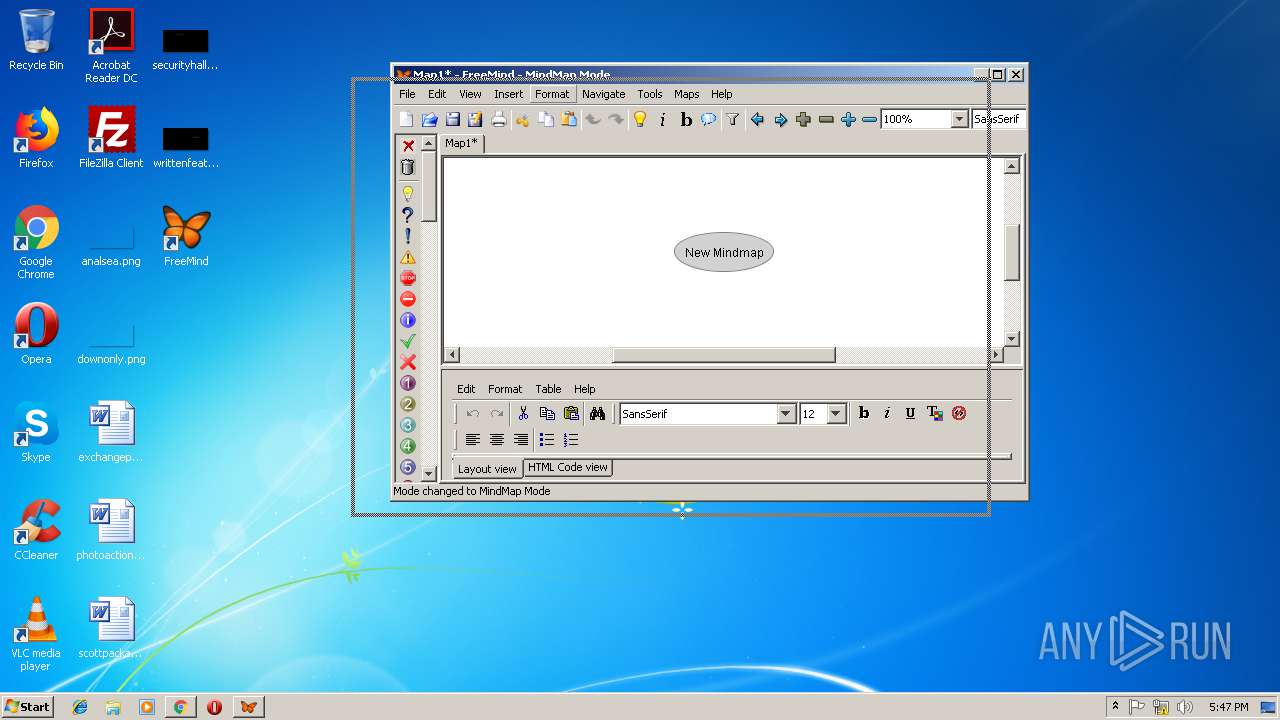Toggle italic in main toolbar

(662, 119)
